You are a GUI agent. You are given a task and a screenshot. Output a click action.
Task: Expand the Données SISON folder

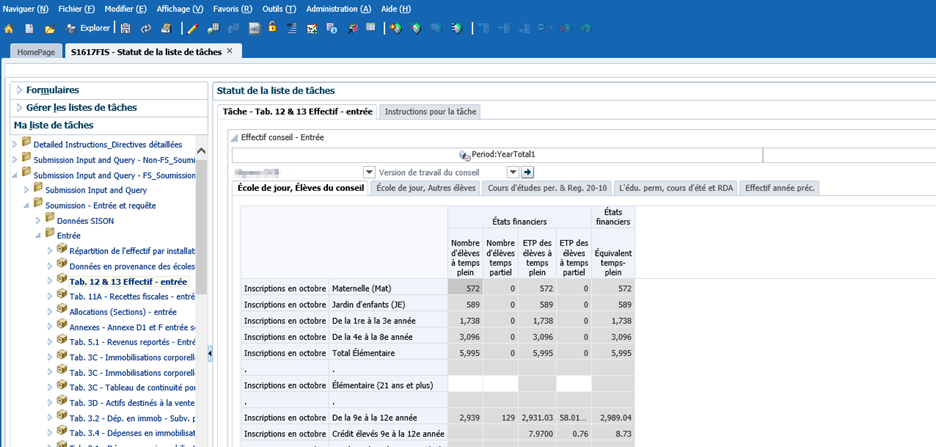pos(38,220)
